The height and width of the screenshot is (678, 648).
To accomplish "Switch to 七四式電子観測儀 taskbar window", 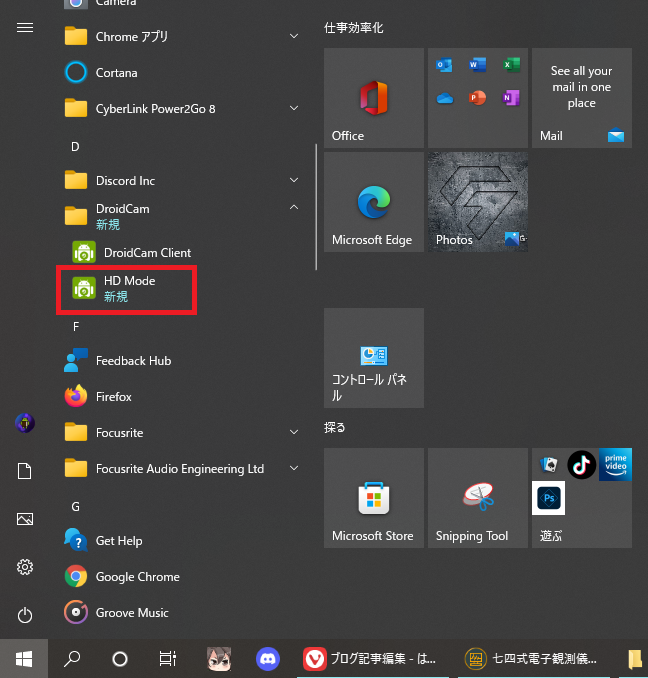I will point(534,659).
